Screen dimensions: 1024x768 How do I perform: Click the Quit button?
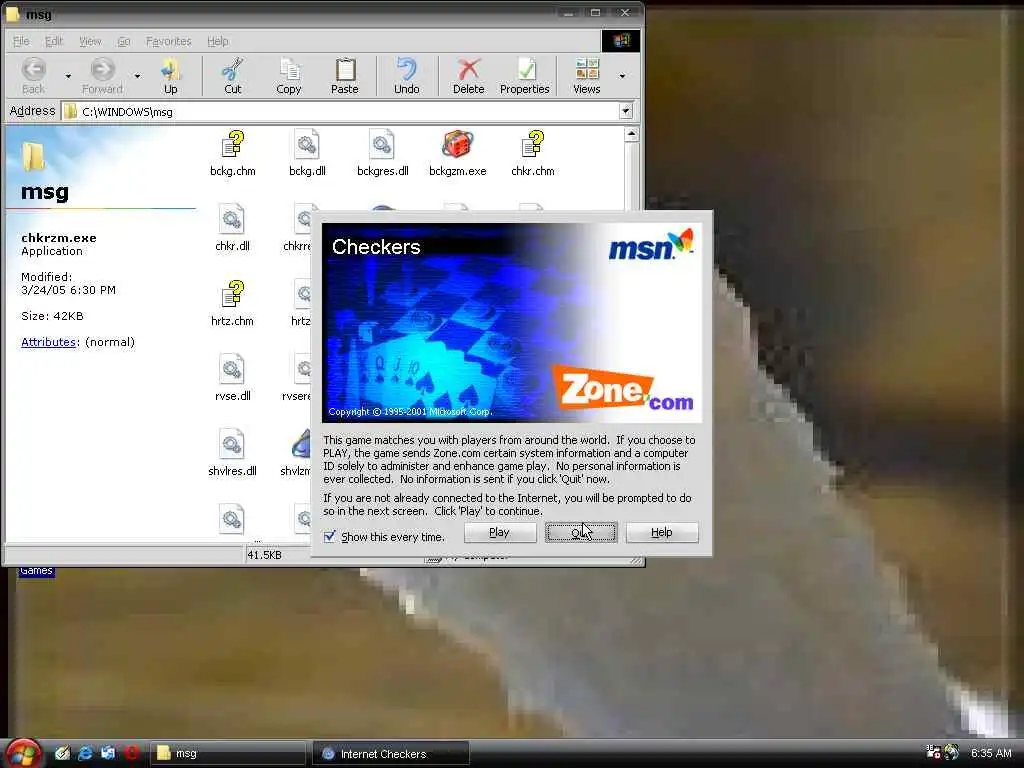click(x=581, y=532)
